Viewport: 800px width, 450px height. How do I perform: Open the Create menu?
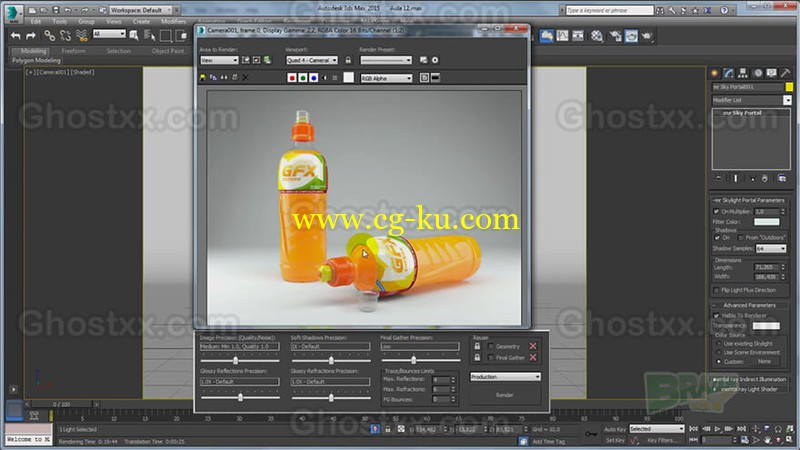[x=141, y=21]
